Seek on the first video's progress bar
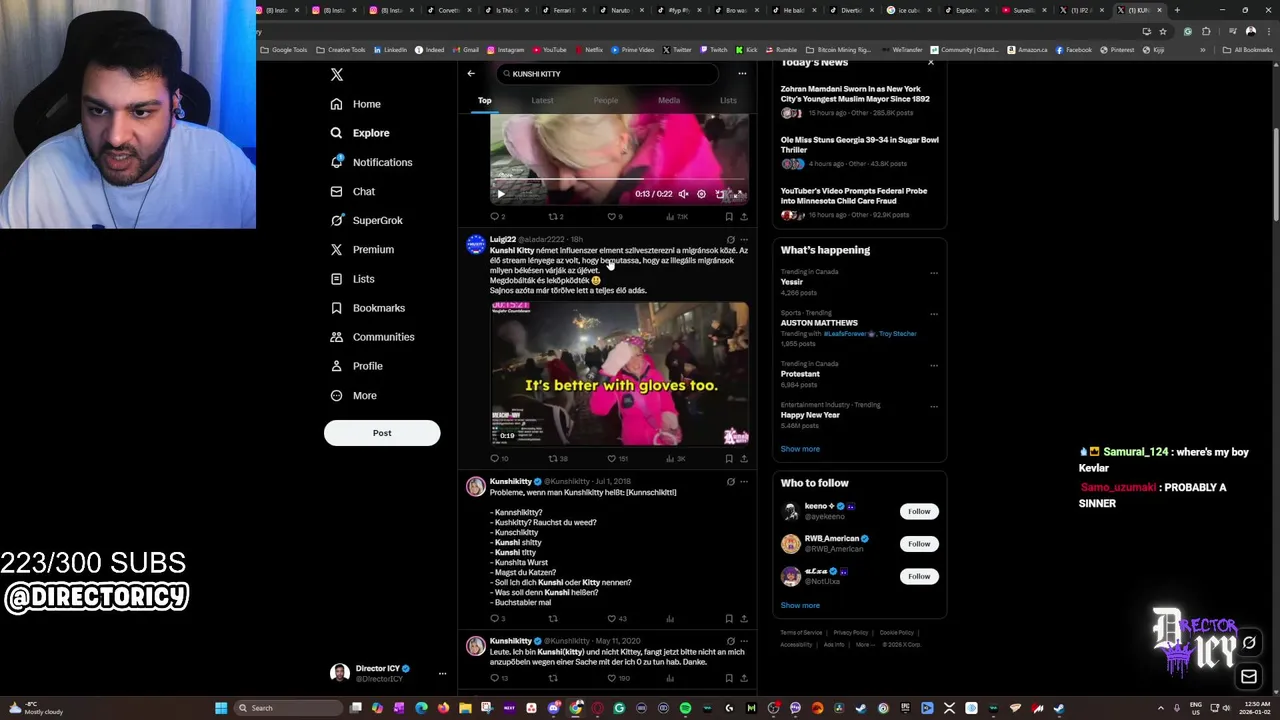Viewport: 1280px width, 720px height. [619, 181]
